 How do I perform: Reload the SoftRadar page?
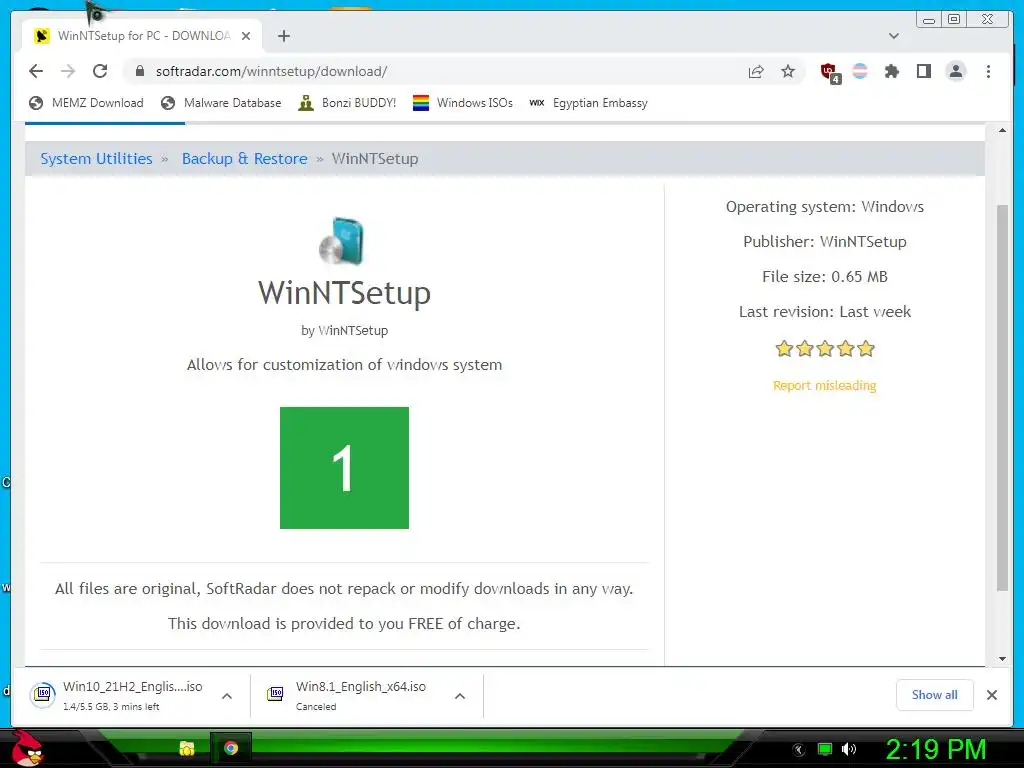pos(100,71)
